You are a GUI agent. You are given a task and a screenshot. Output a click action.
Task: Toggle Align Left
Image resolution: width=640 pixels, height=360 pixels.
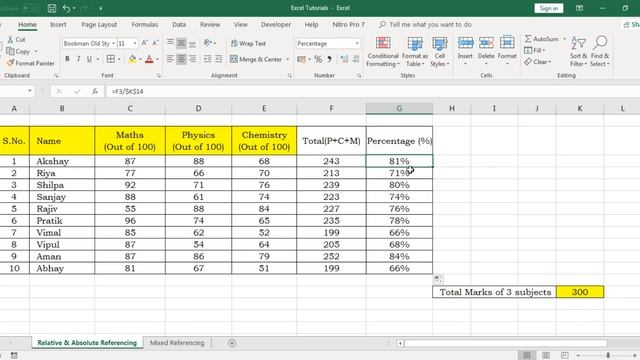(x=170, y=59)
